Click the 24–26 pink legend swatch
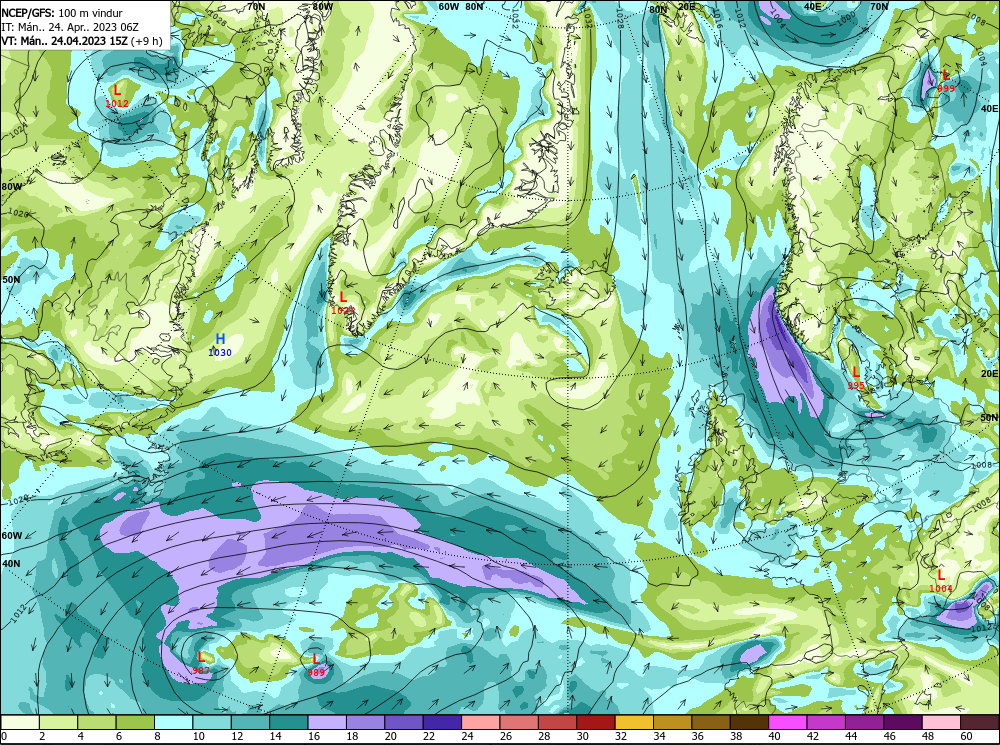This screenshot has width=1000, height=745. [x=481, y=722]
